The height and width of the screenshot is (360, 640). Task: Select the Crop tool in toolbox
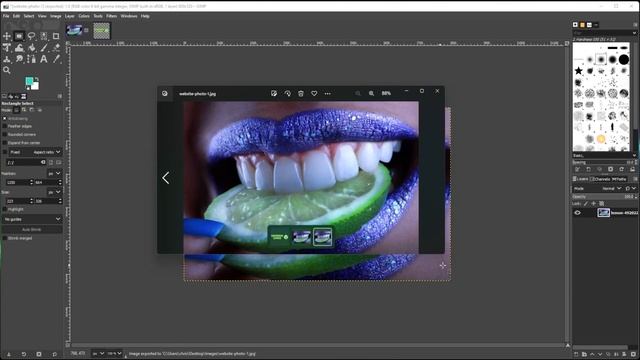tap(56, 36)
